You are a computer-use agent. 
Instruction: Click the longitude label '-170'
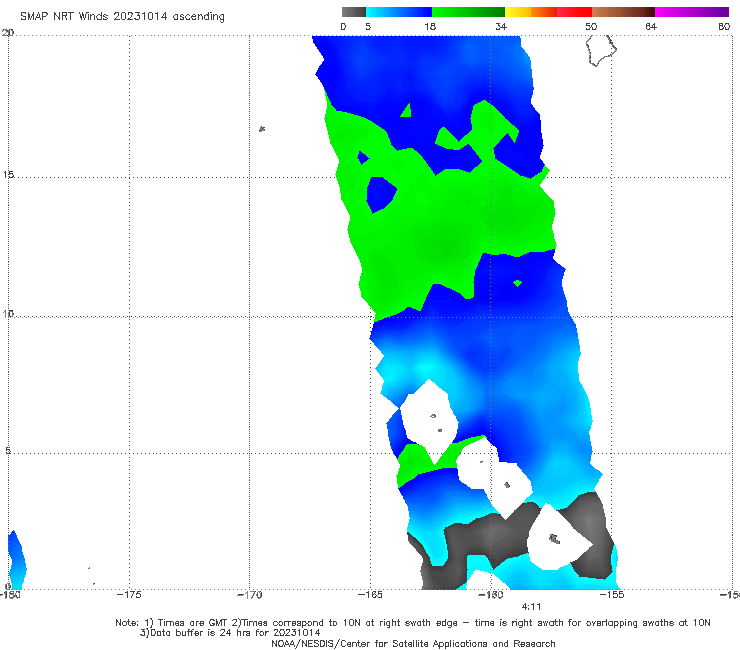[x=250, y=595]
